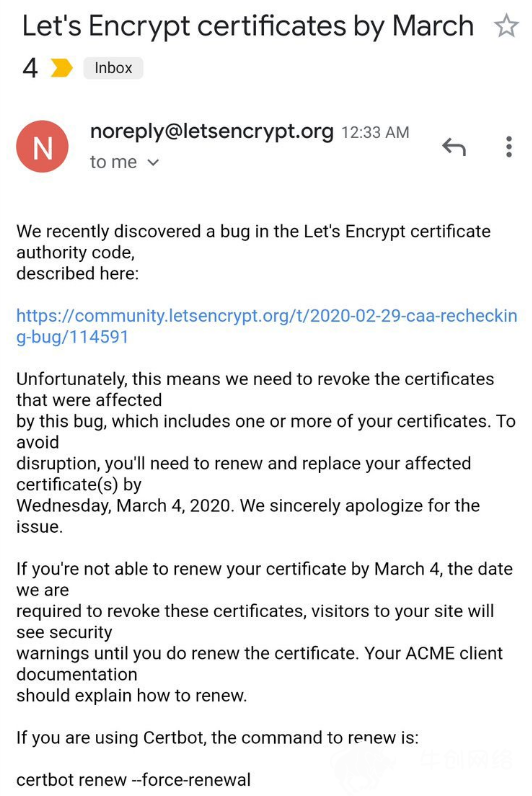Click the 'should explain how to renew' line

click(x=131, y=695)
